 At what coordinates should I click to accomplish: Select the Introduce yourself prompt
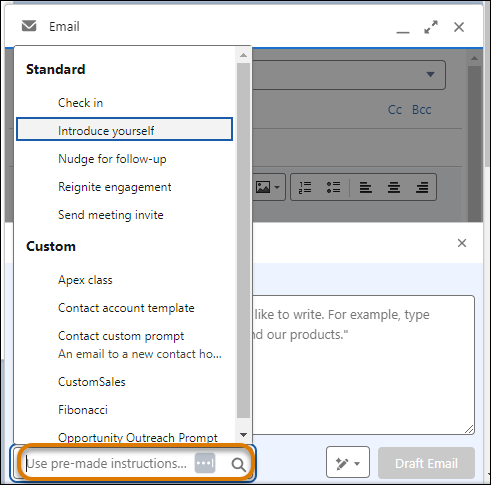point(124,129)
